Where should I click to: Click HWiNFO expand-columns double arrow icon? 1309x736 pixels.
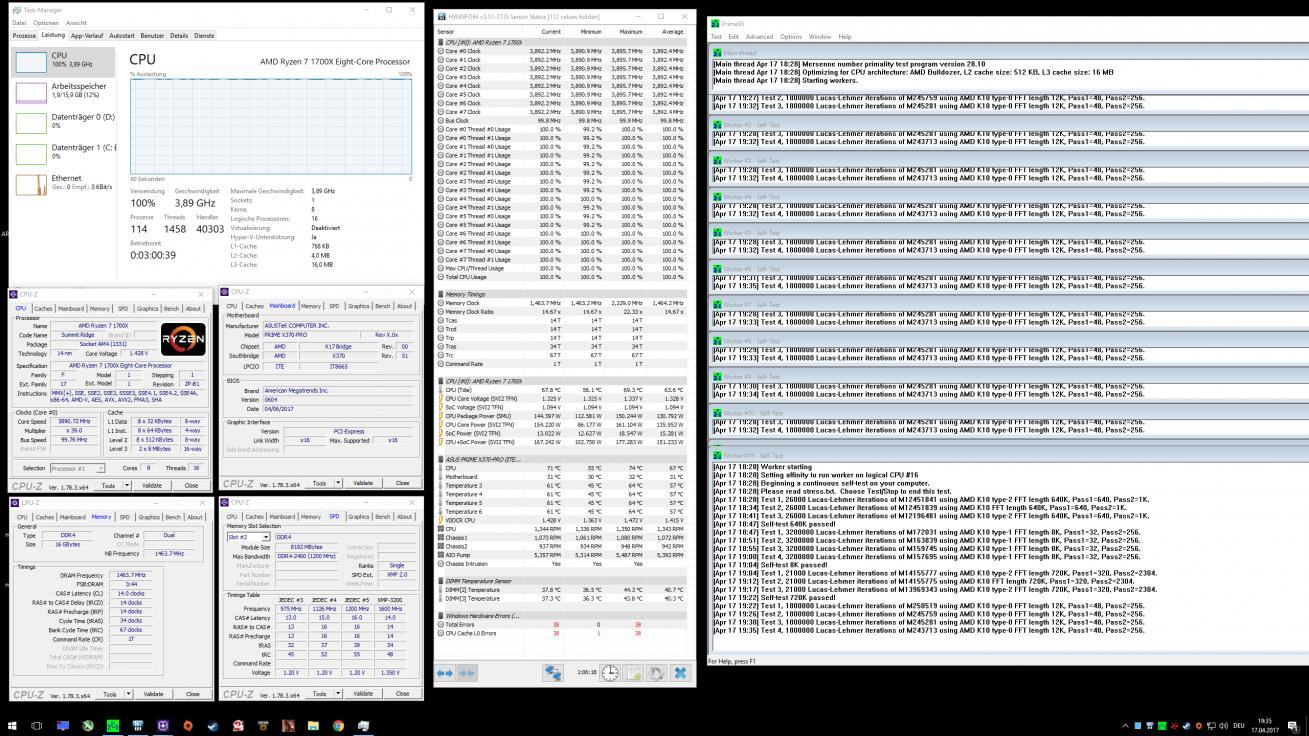click(x=445, y=674)
